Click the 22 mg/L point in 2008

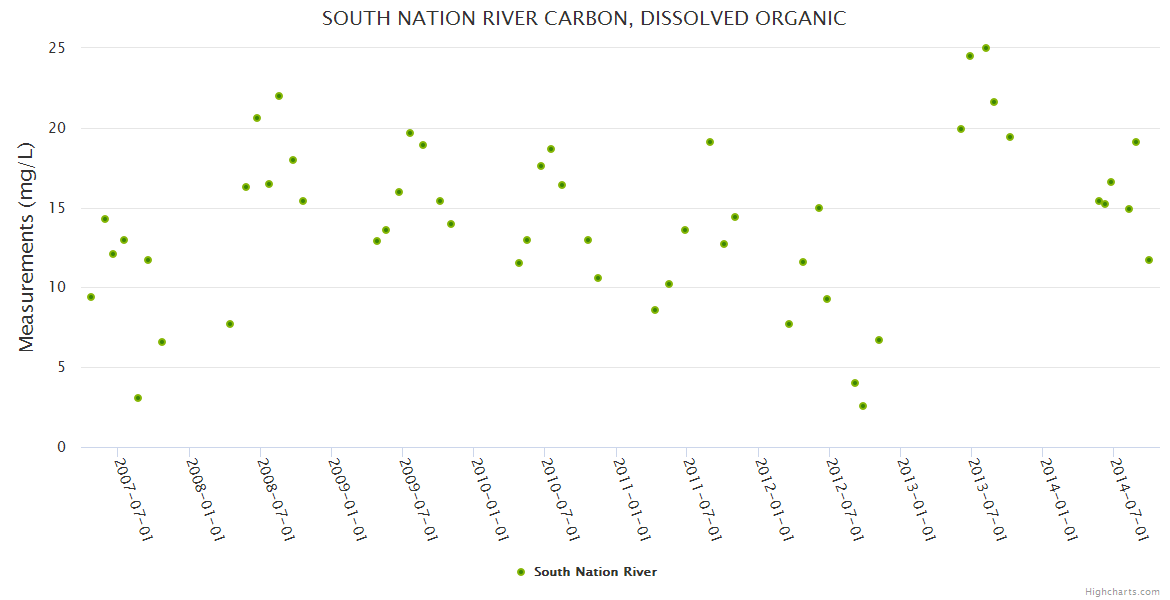279,96
